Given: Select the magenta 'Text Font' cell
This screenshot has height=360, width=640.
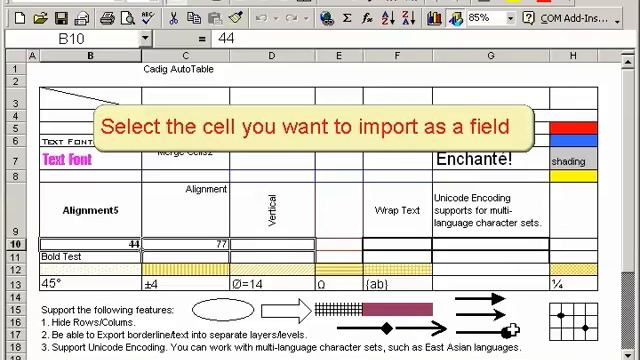Looking at the screenshot, I should pos(90,158).
